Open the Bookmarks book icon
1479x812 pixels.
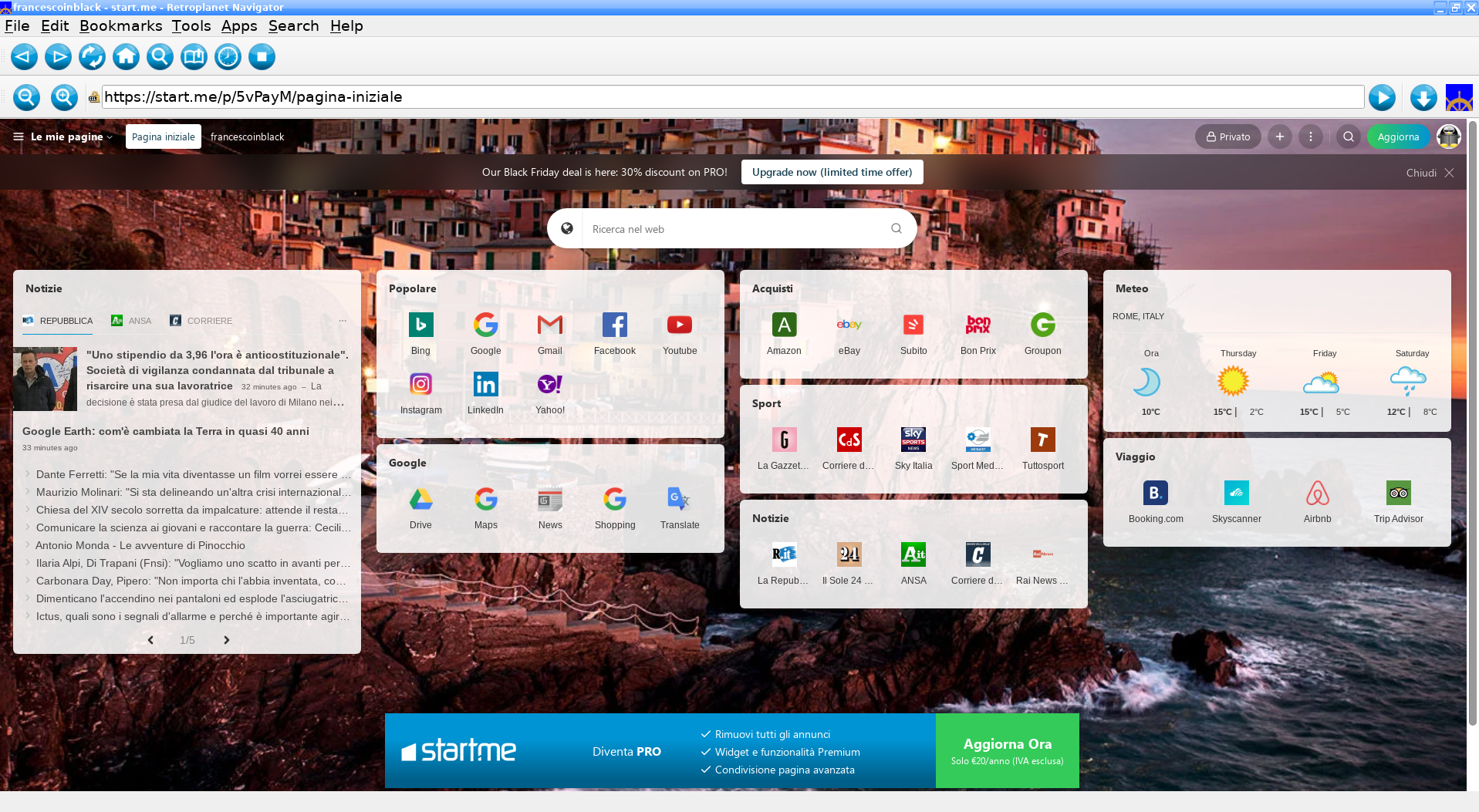[x=194, y=56]
